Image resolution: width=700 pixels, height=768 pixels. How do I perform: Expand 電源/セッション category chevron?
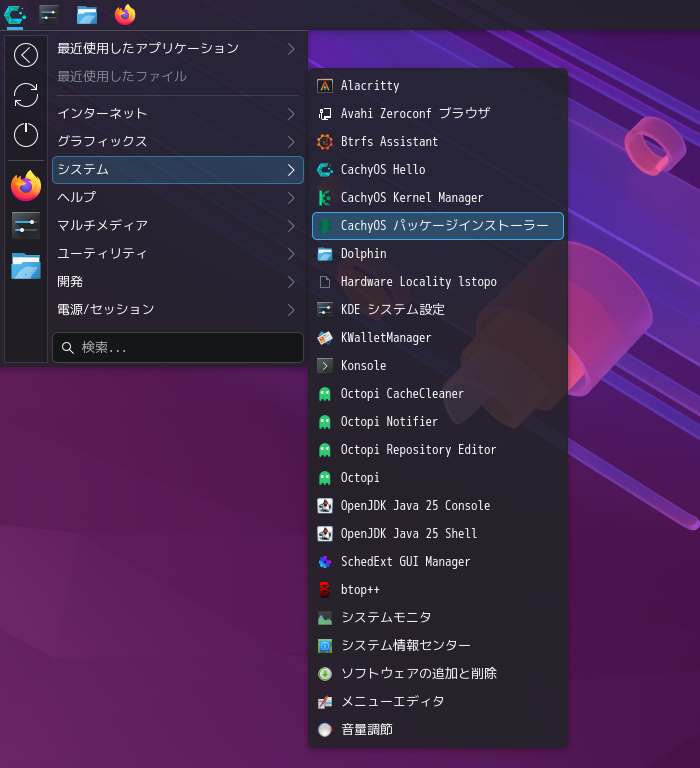point(291,310)
